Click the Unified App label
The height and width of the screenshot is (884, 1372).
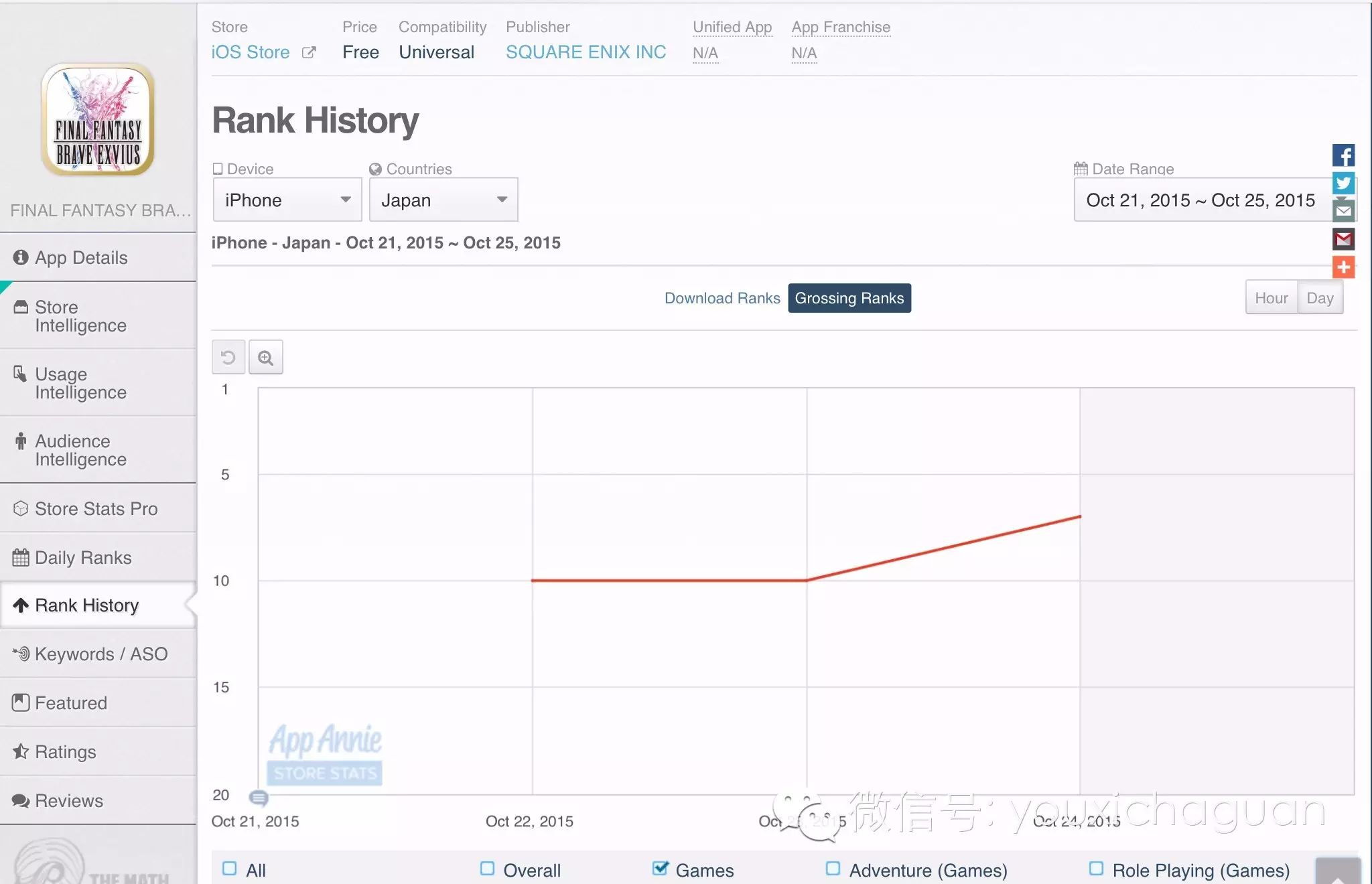point(732,27)
